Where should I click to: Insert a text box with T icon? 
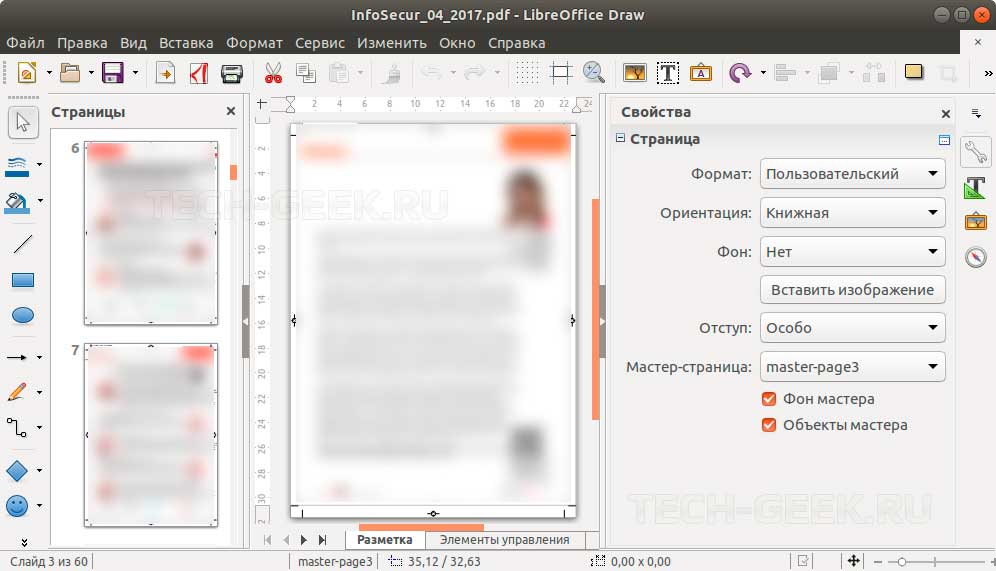[668, 73]
